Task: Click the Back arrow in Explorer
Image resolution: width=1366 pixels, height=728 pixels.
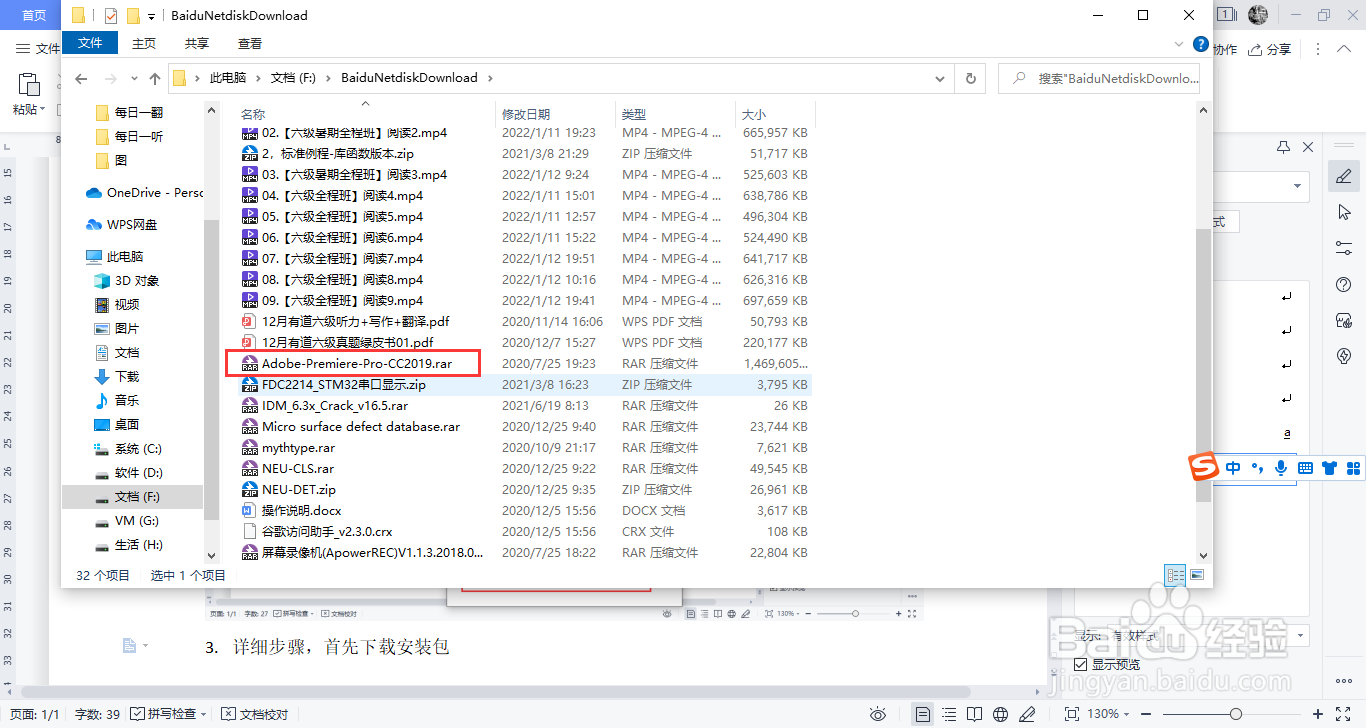Action: pyautogui.click(x=82, y=78)
